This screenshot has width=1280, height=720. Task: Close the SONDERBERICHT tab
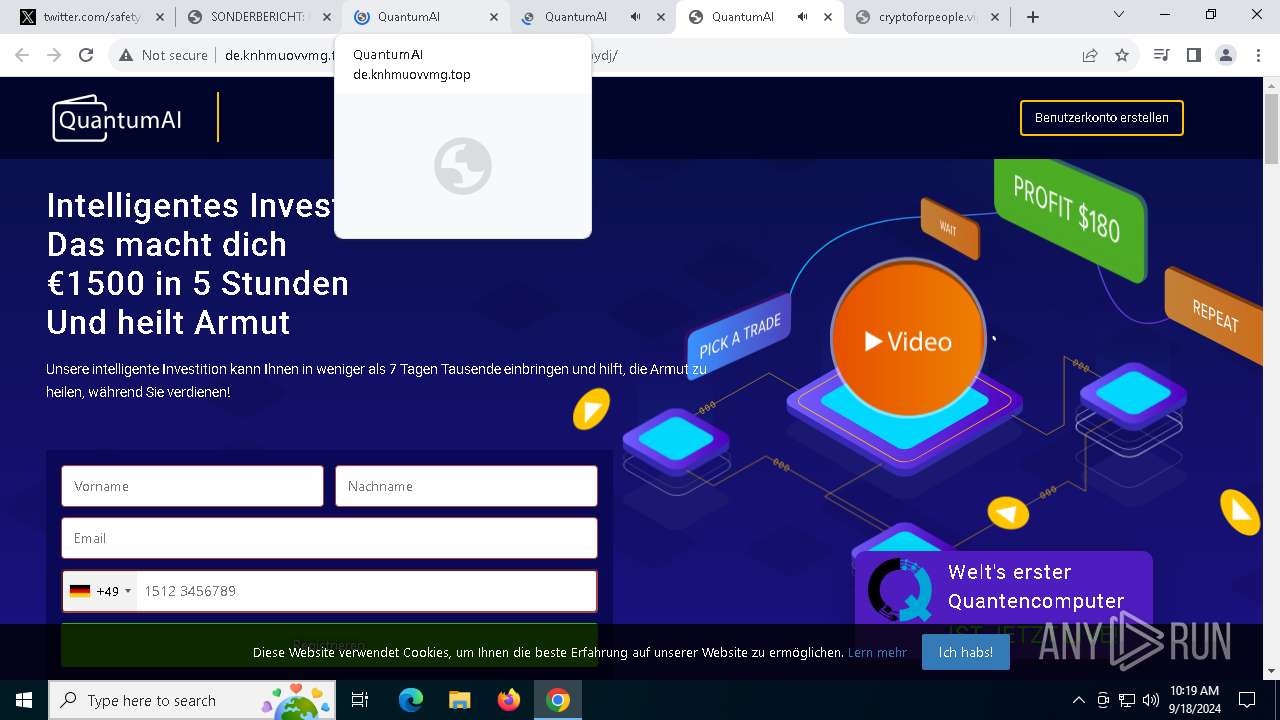tap(327, 17)
